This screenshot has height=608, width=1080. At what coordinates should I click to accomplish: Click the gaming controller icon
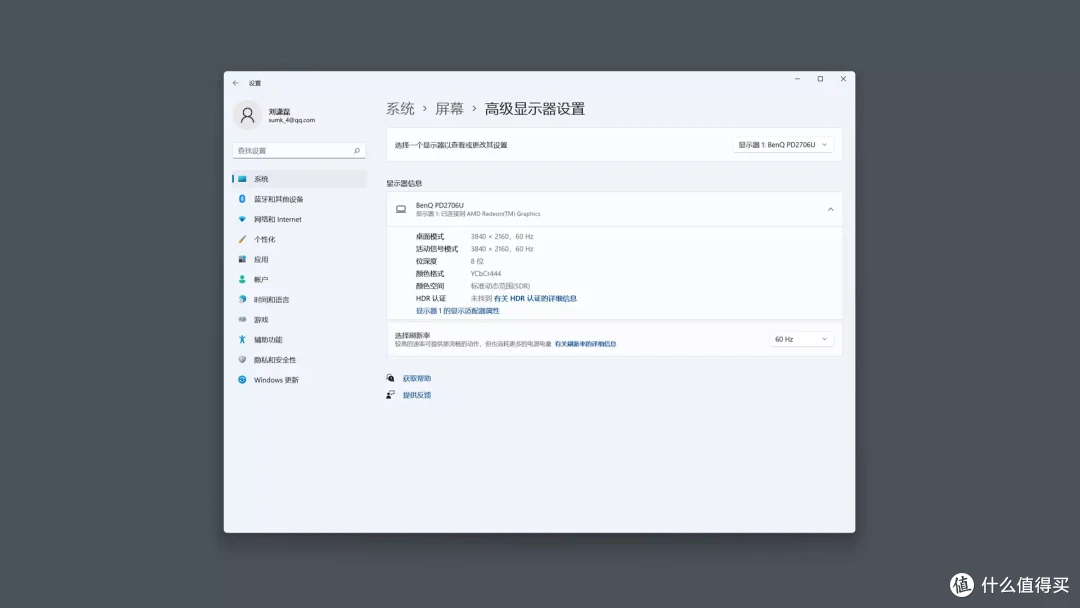click(242, 319)
